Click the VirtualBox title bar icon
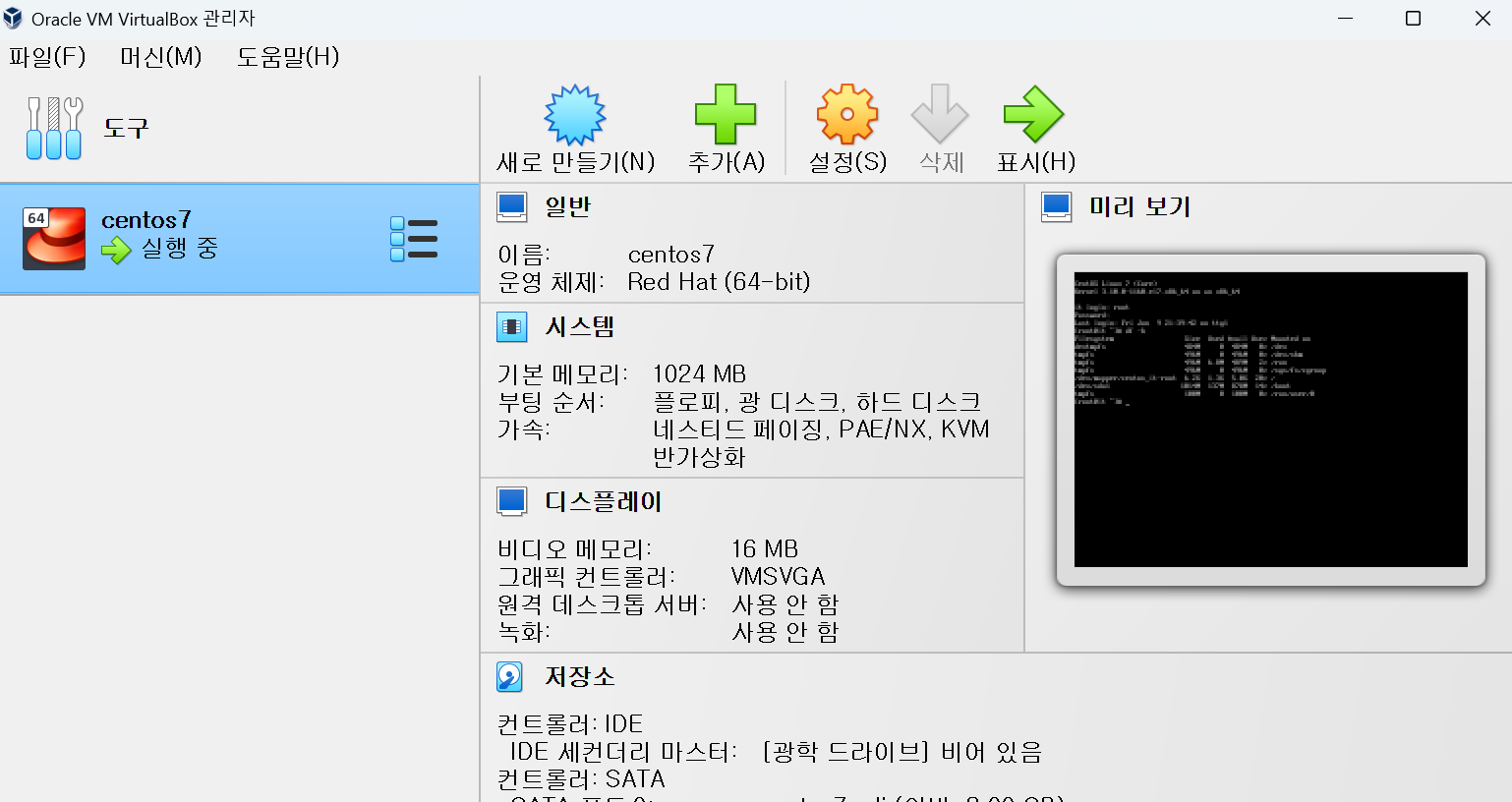 pos(13,19)
